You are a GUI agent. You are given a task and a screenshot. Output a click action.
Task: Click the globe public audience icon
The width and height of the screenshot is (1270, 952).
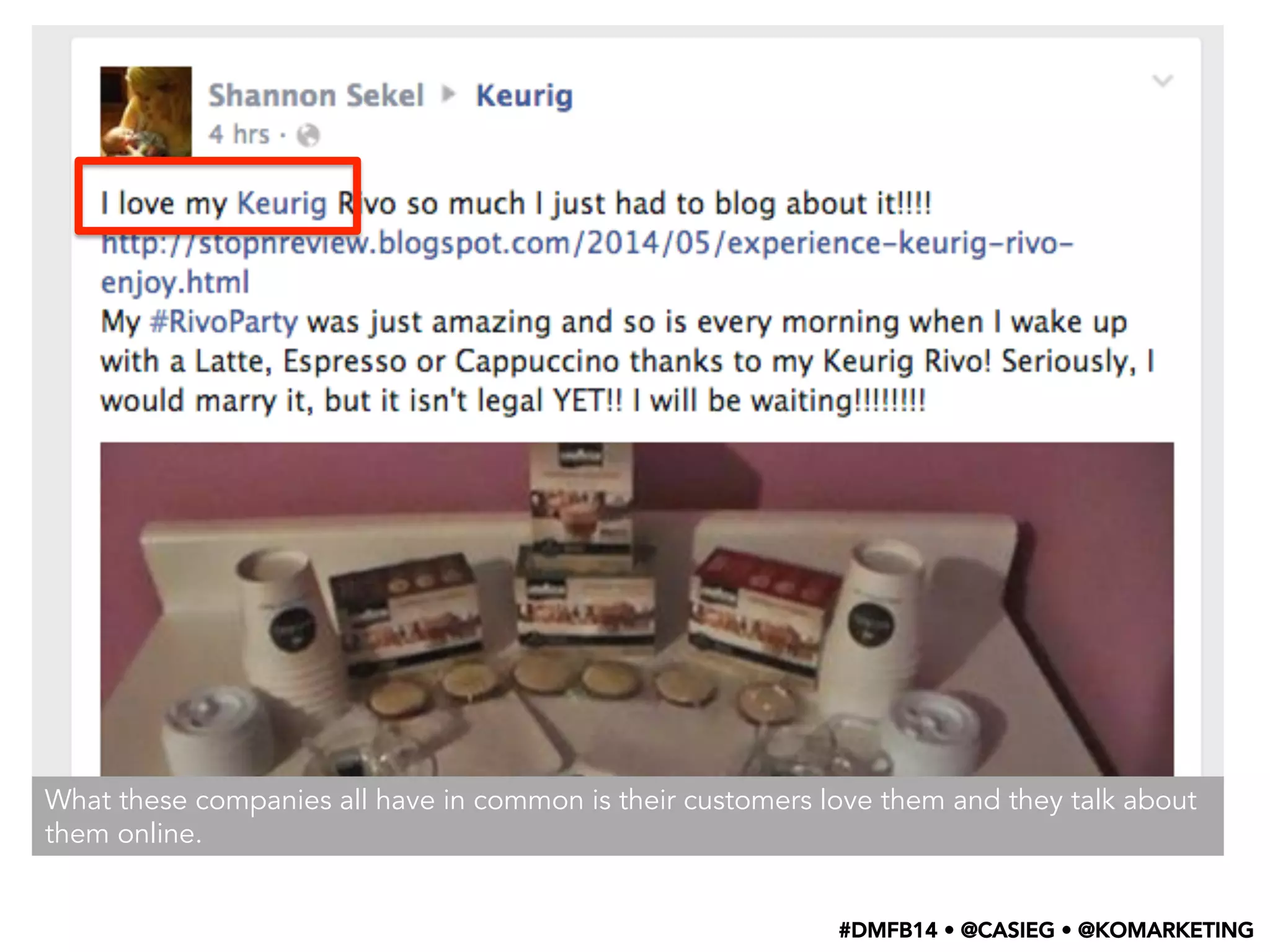coord(308,134)
